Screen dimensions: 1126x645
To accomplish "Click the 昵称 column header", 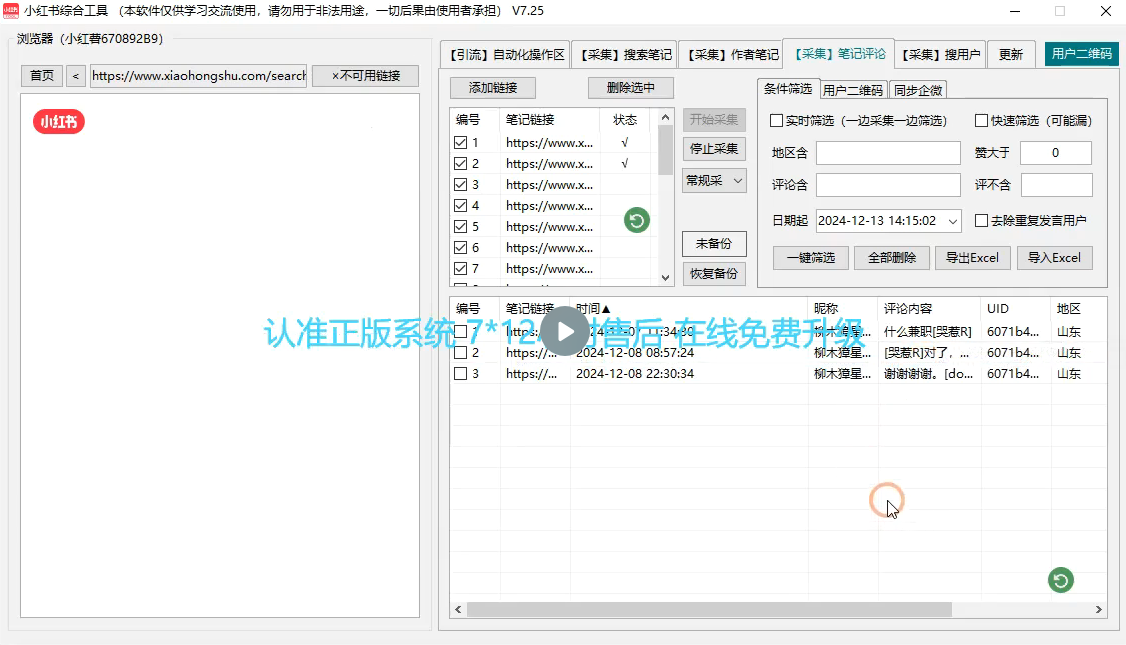I will click(842, 308).
